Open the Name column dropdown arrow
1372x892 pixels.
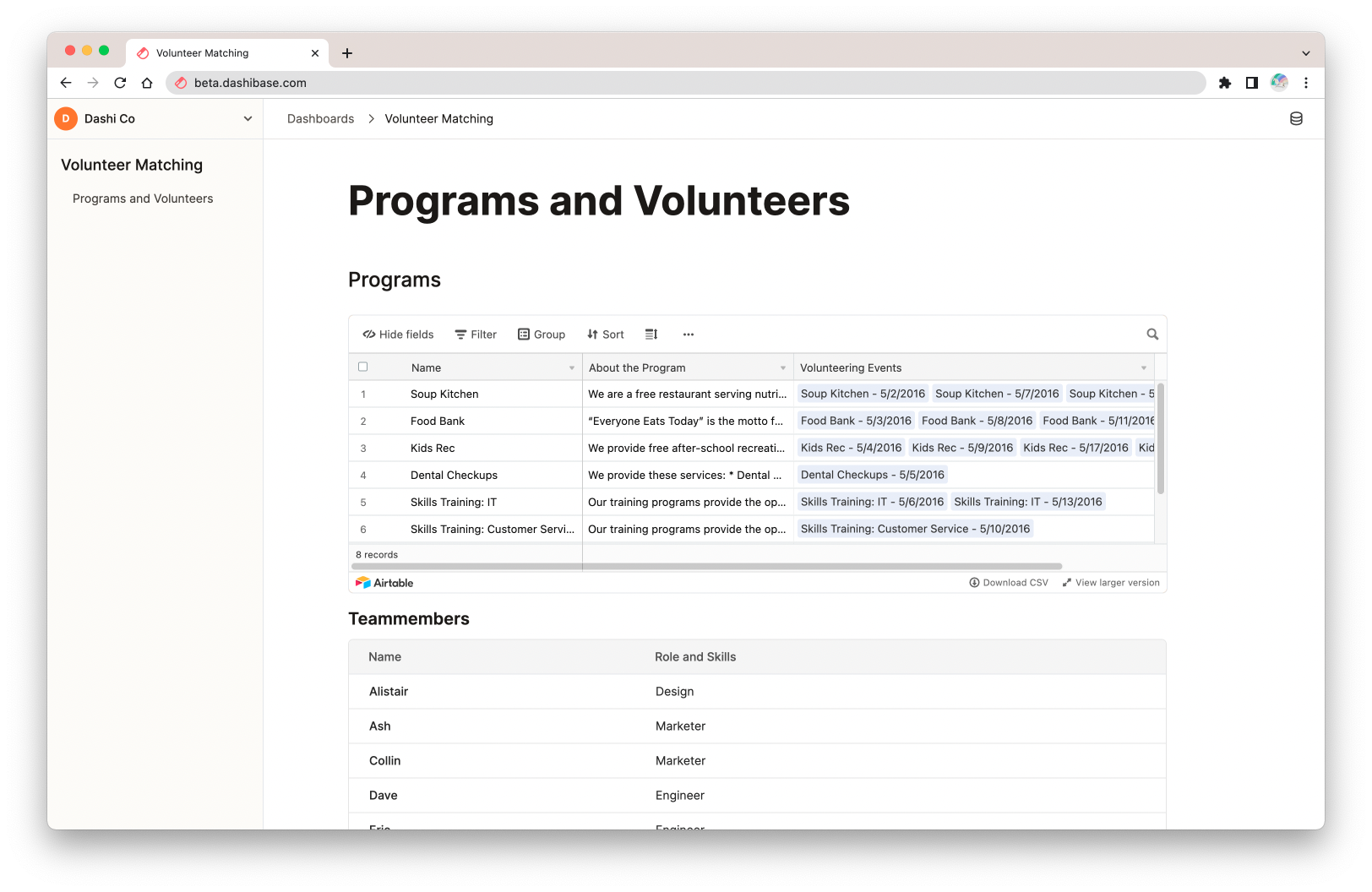[x=572, y=368]
